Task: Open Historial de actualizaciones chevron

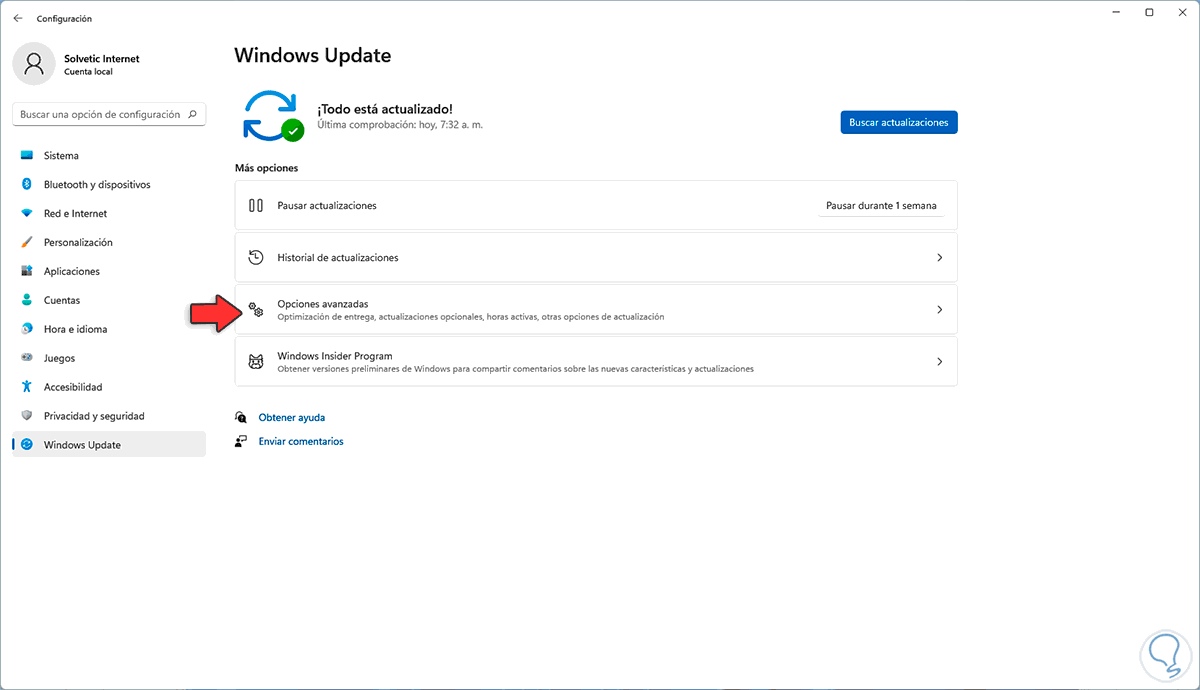Action: click(939, 258)
